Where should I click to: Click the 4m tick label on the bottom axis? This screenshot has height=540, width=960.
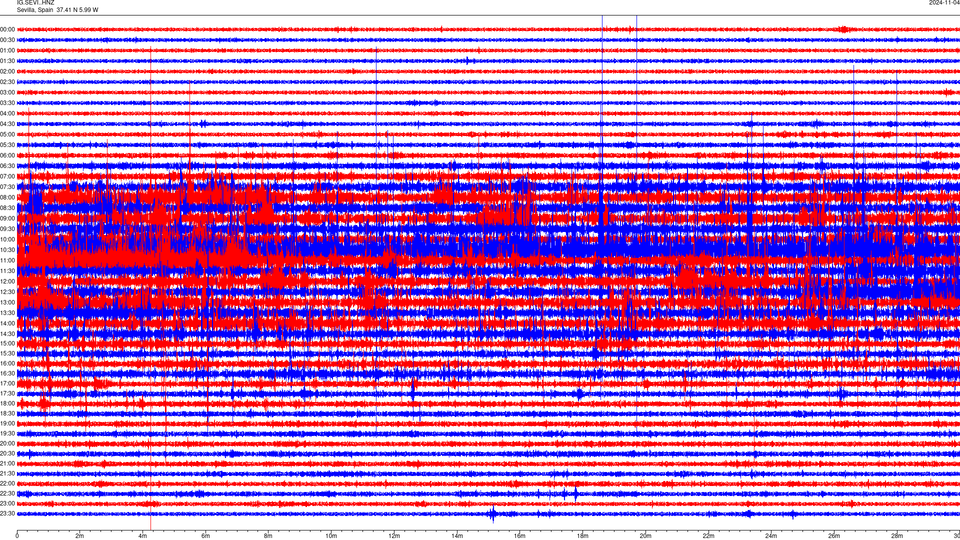point(143,536)
